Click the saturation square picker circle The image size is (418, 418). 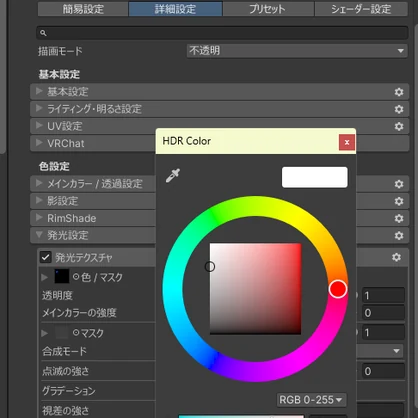pos(210,267)
